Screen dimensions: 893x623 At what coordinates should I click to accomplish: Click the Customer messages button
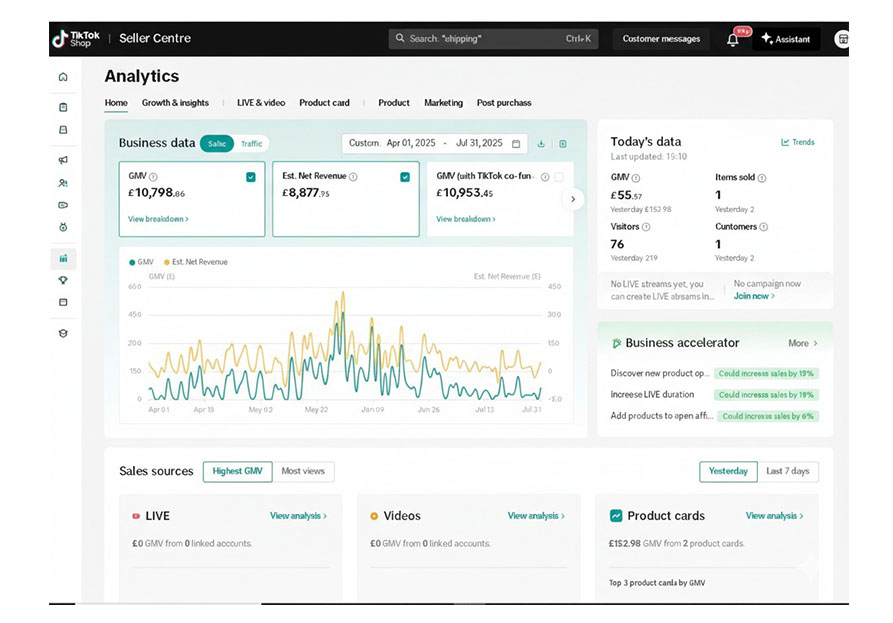(x=661, y=39)
